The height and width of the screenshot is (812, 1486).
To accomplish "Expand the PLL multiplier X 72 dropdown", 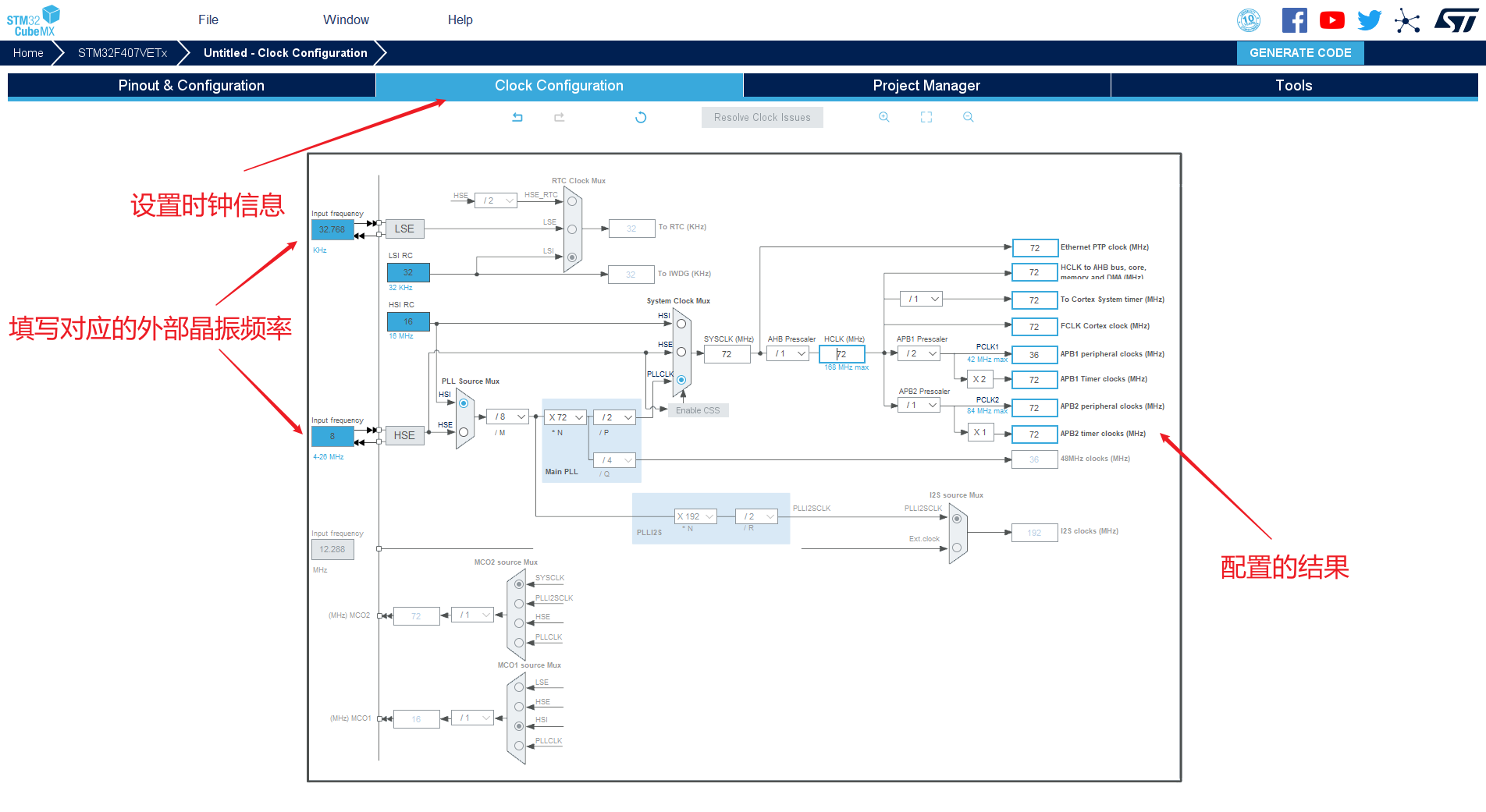I will pos(566,417).
